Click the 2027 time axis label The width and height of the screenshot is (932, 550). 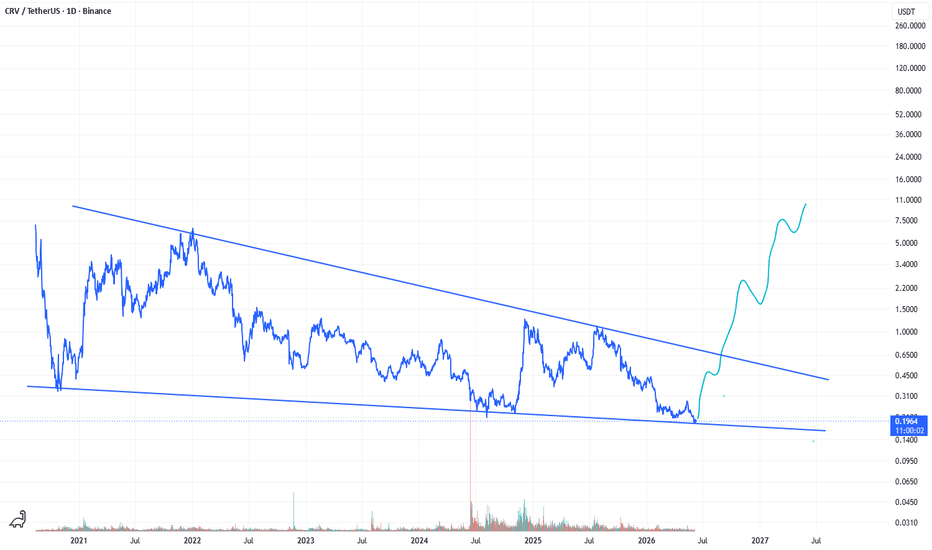[x=760, y=540]
